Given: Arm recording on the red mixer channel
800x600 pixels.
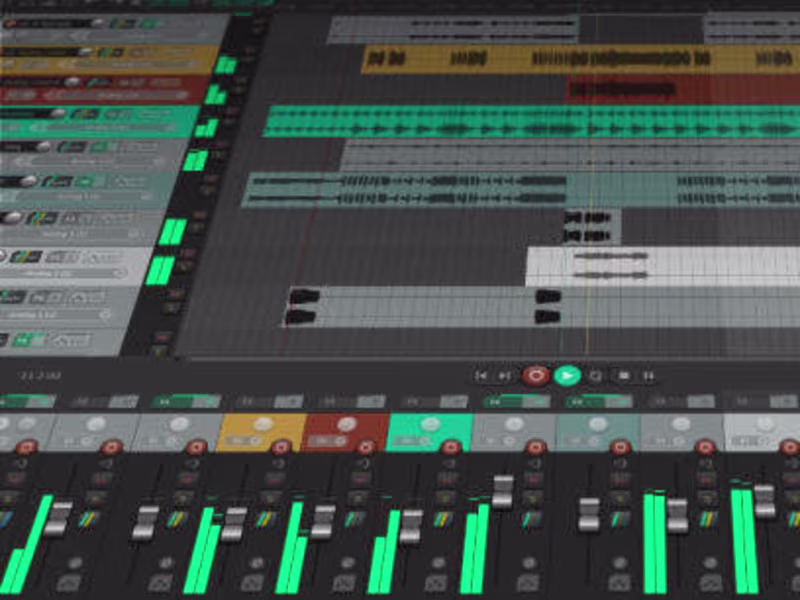Looking at the screenshot, I should click(x=366, y=447).
